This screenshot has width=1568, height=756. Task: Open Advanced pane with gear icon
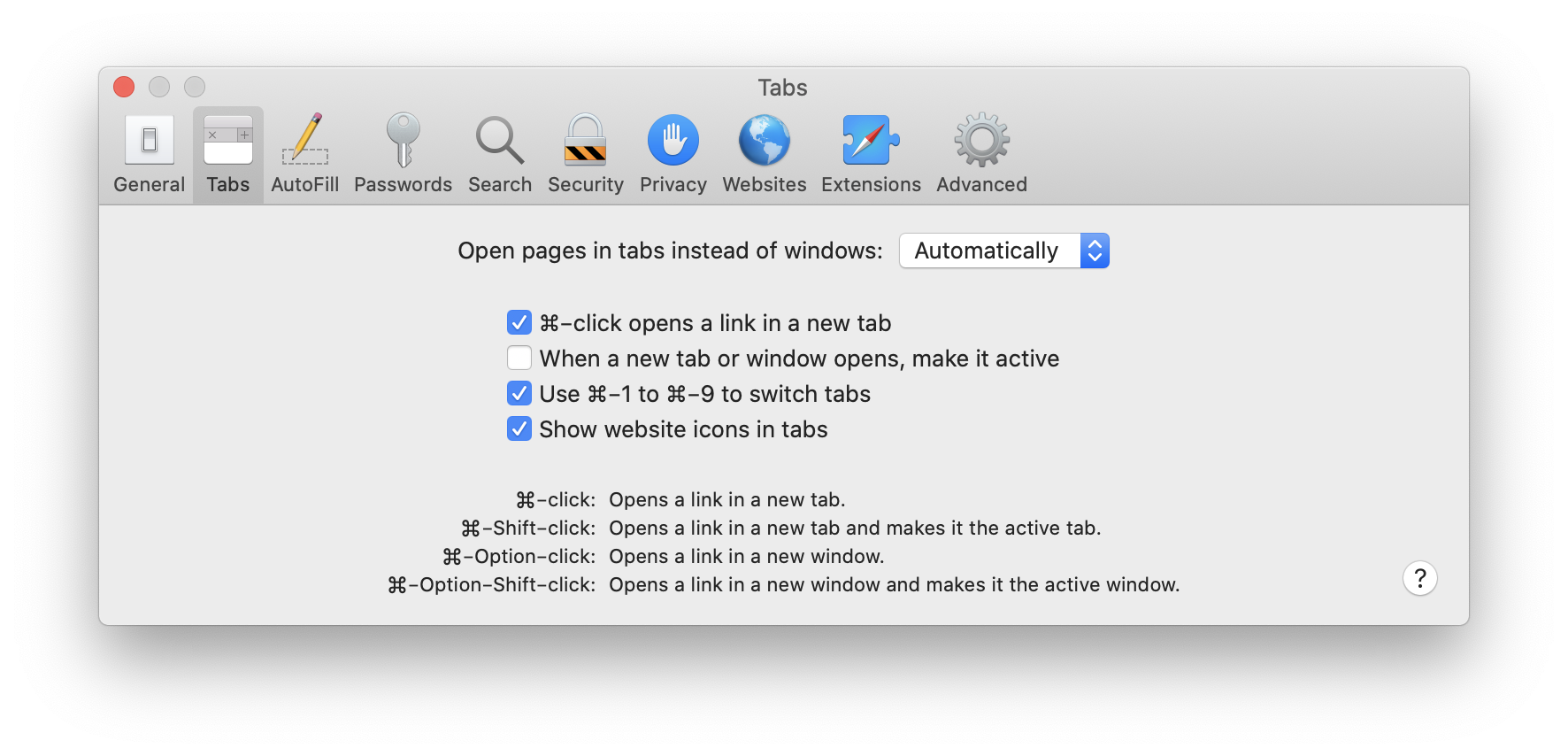tap(981, 155)
